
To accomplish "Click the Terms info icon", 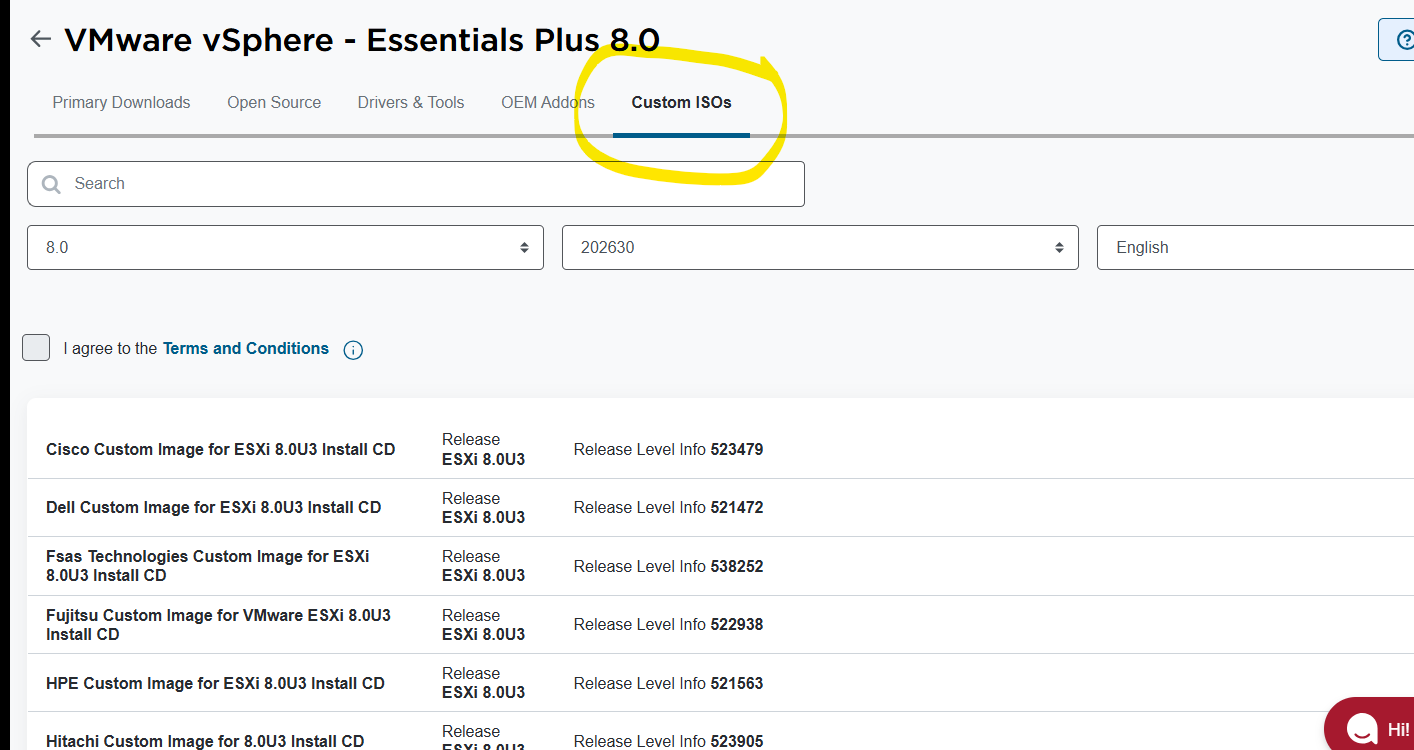I will coord(353,350).
